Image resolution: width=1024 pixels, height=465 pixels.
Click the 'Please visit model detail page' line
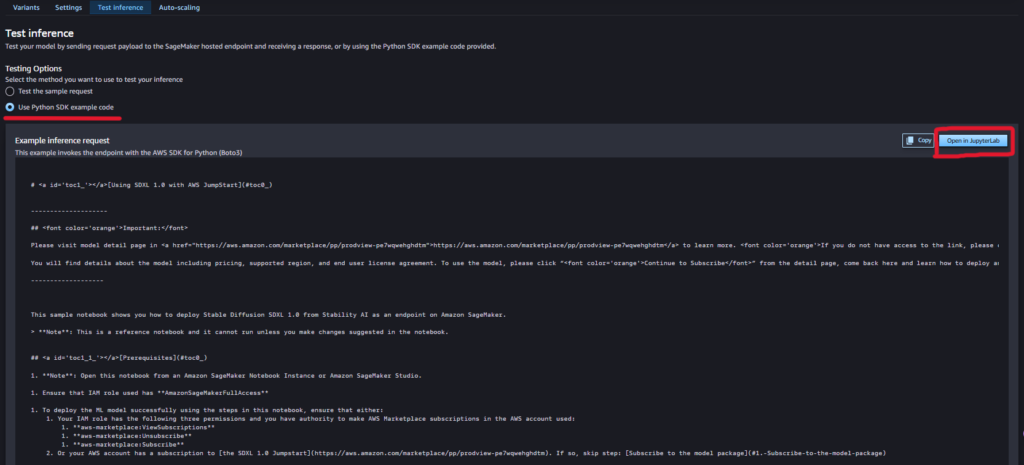coord(515,245)
